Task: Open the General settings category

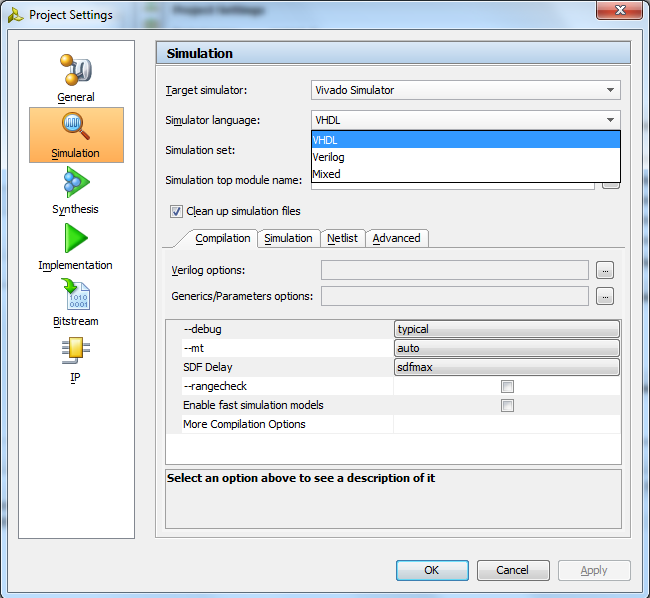Action: 76,78
